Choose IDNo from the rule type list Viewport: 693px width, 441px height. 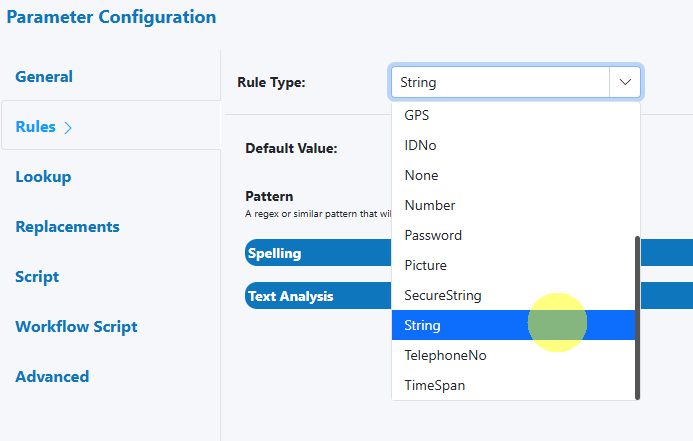click(513, 145)
